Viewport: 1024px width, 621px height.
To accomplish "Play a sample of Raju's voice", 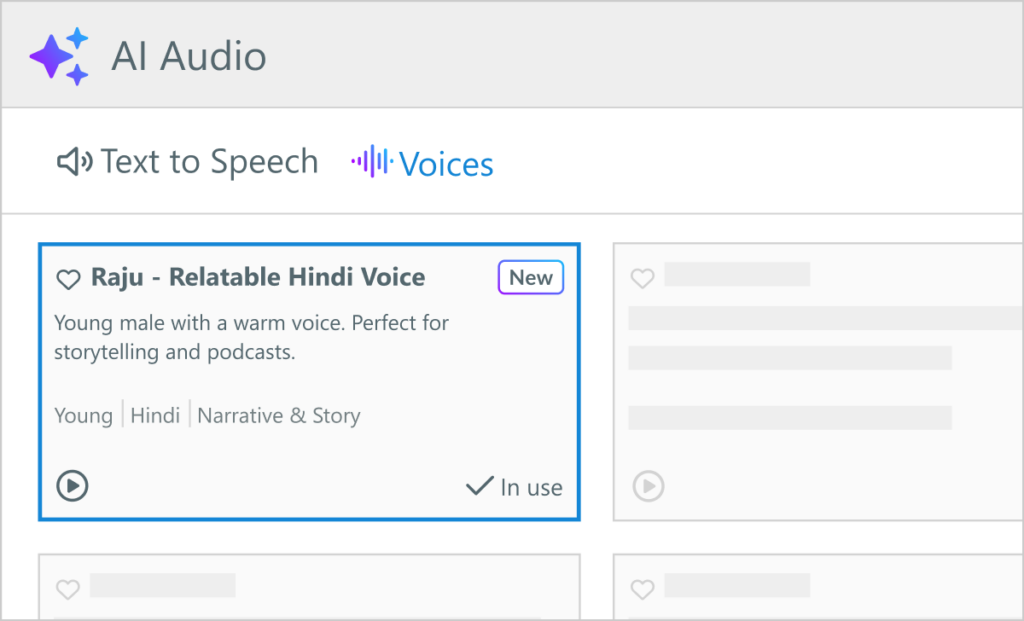I will [71, 487].
